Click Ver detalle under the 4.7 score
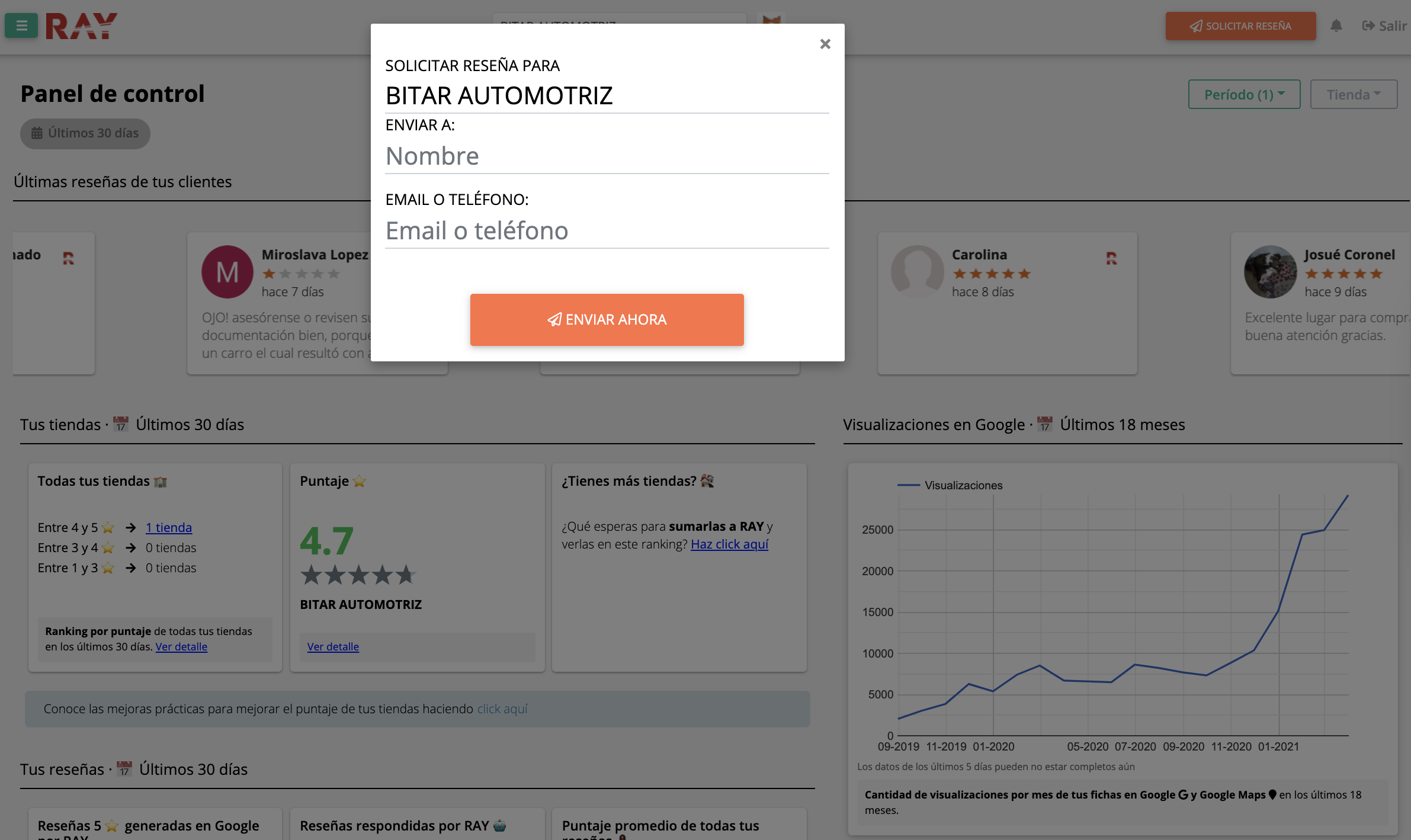Viewport: 1411px width, 840px height. 333,646
